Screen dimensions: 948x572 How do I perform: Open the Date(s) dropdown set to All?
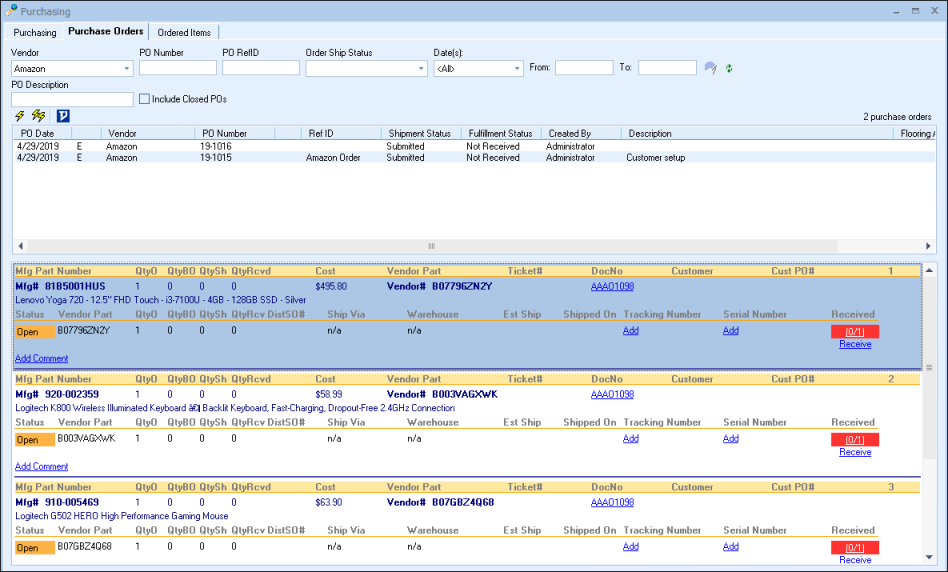point(516,69)
